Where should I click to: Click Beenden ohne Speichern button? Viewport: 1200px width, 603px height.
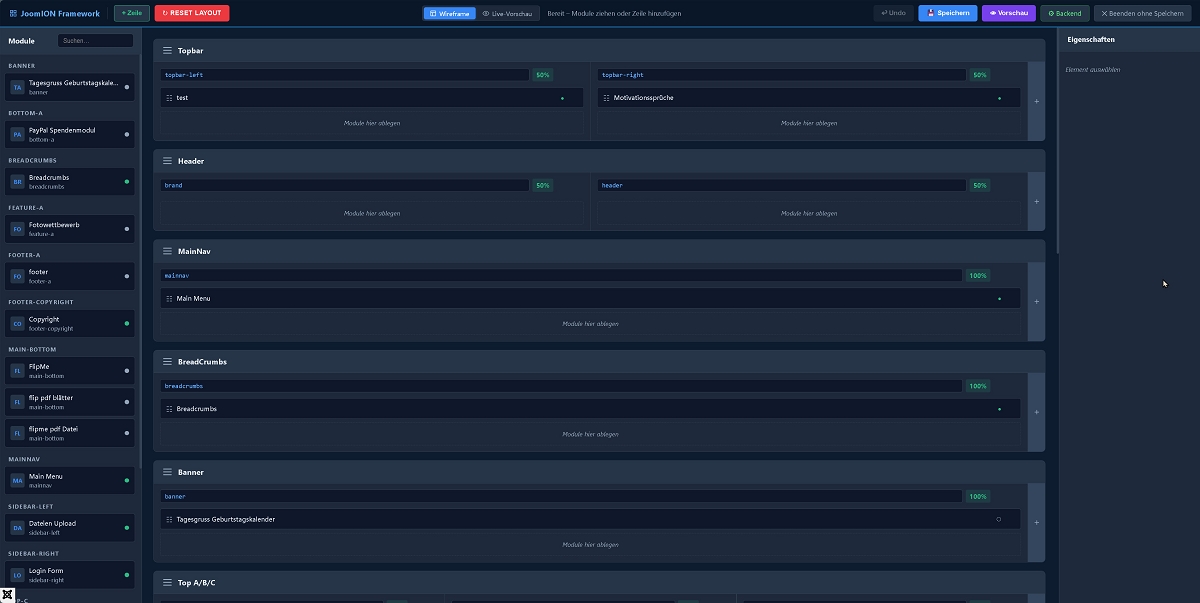tap(1142, 14)
